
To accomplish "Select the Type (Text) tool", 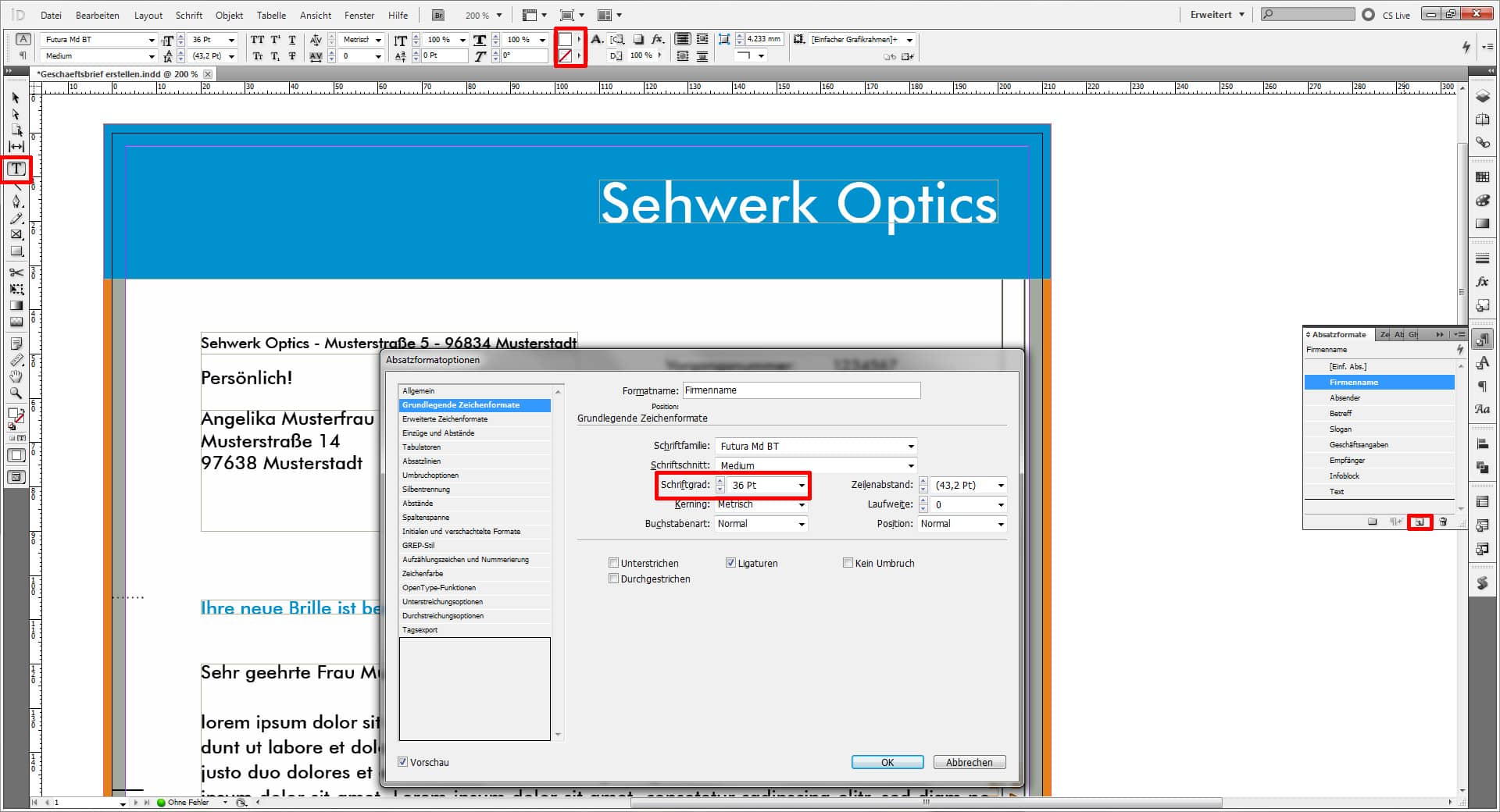I will (16, 169).
